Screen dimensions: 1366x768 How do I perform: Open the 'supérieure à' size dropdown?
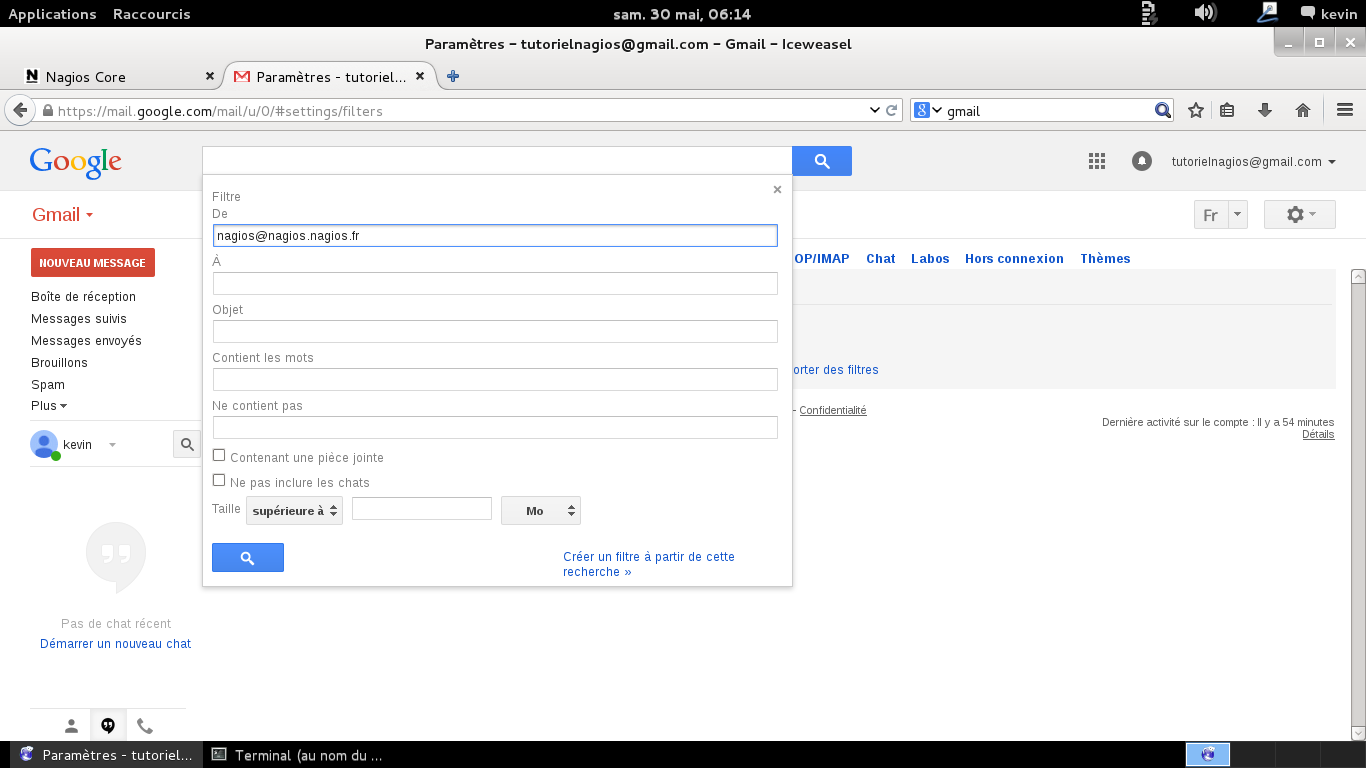pos(294,510)
